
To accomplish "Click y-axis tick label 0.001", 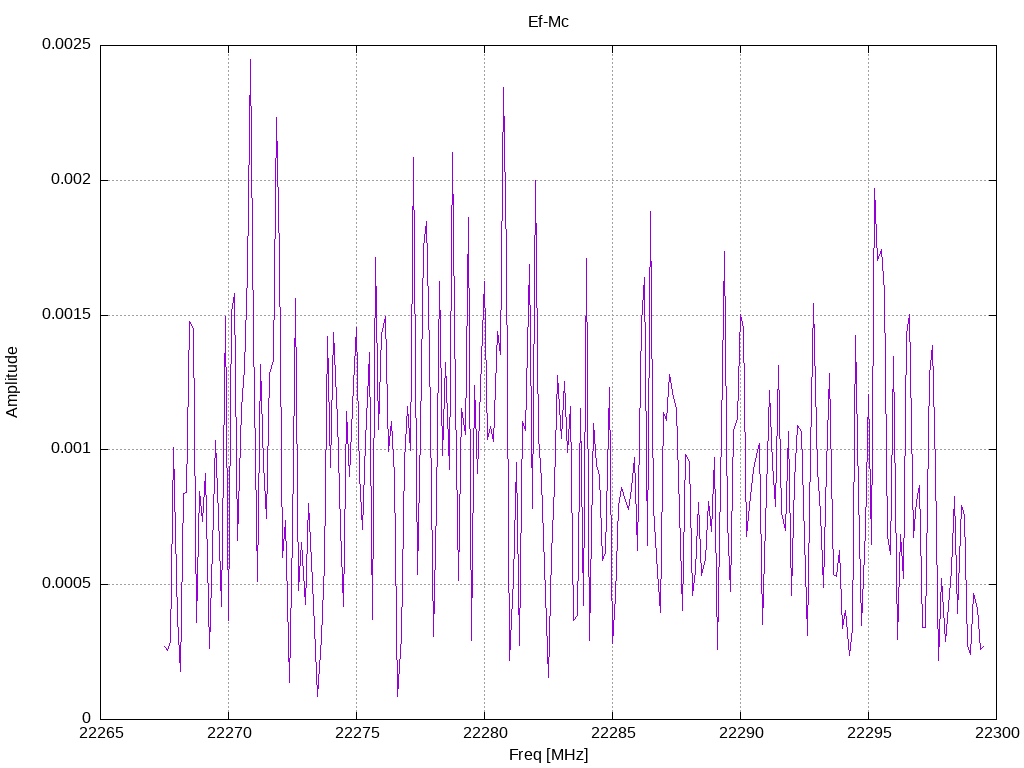I will pos(71,449).
